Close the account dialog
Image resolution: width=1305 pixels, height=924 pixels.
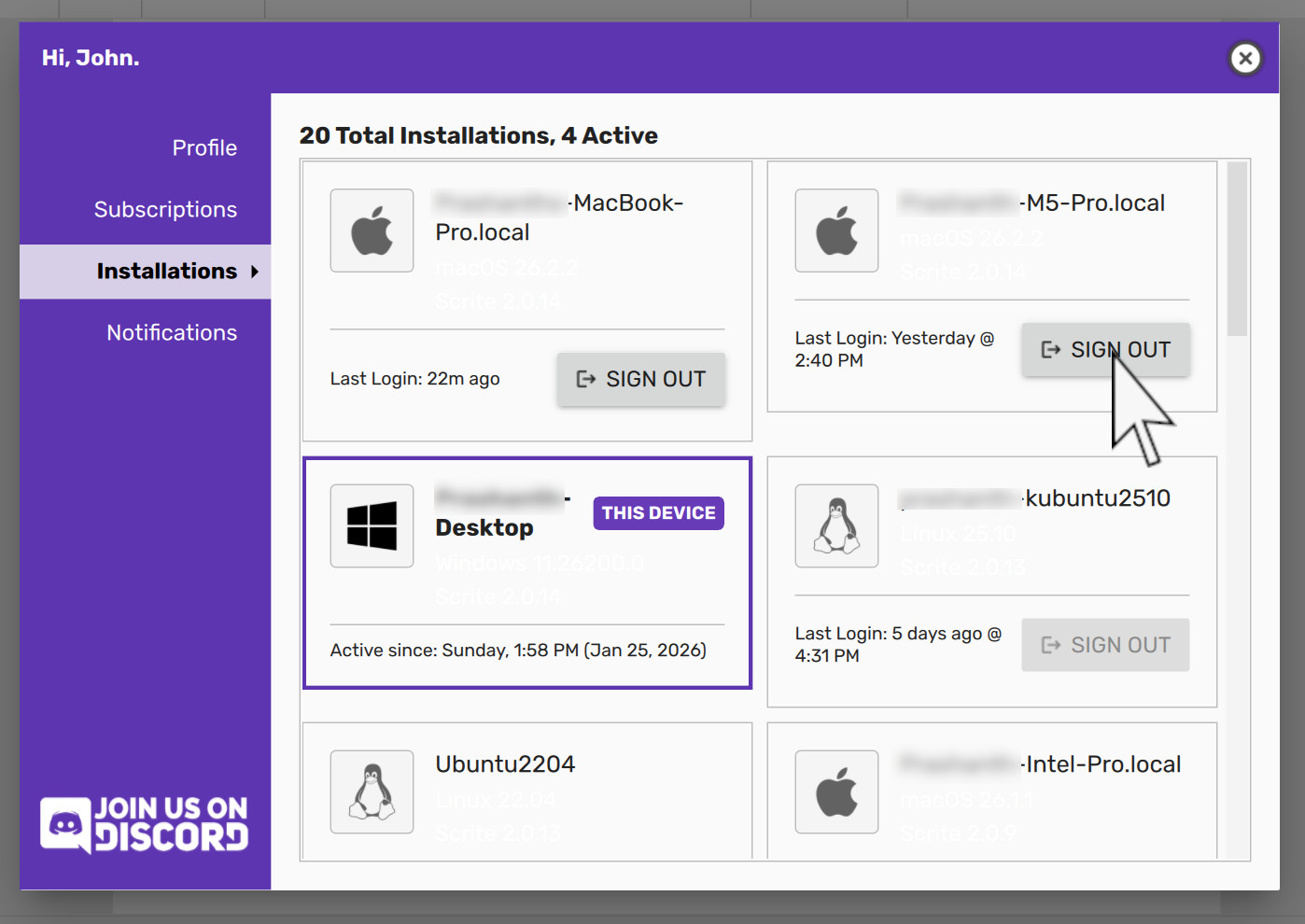(1244, 59)
